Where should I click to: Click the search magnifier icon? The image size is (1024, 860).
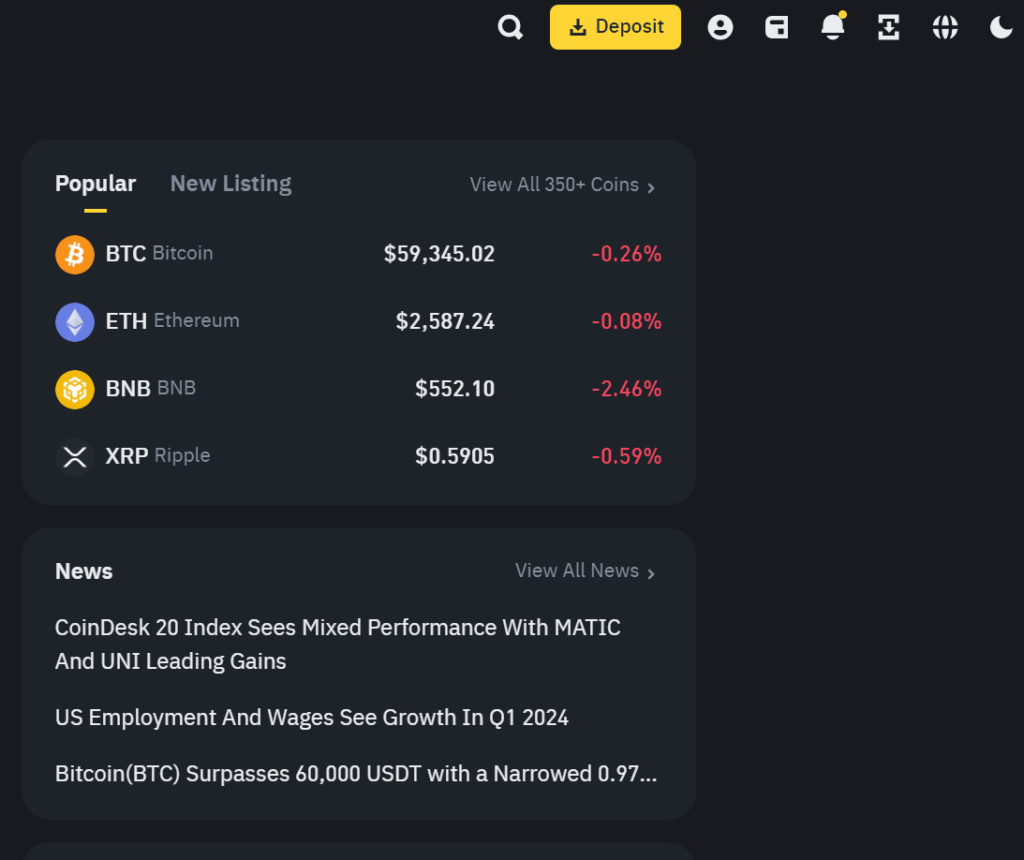click(510, 28)
